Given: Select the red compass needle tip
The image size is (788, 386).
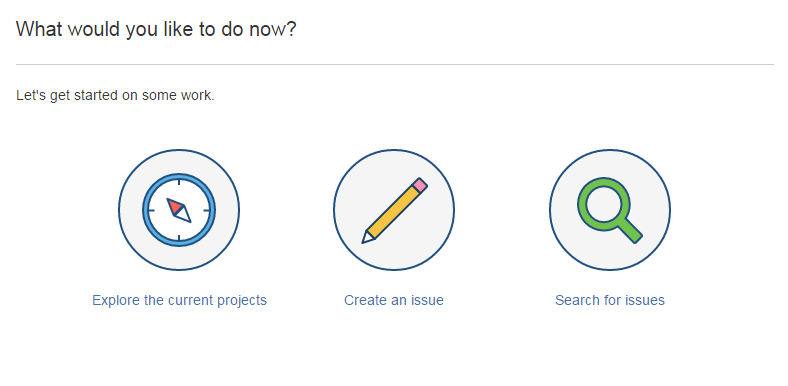Looking at the screenshot, I should pyautogui.click(x=174, y=205).
